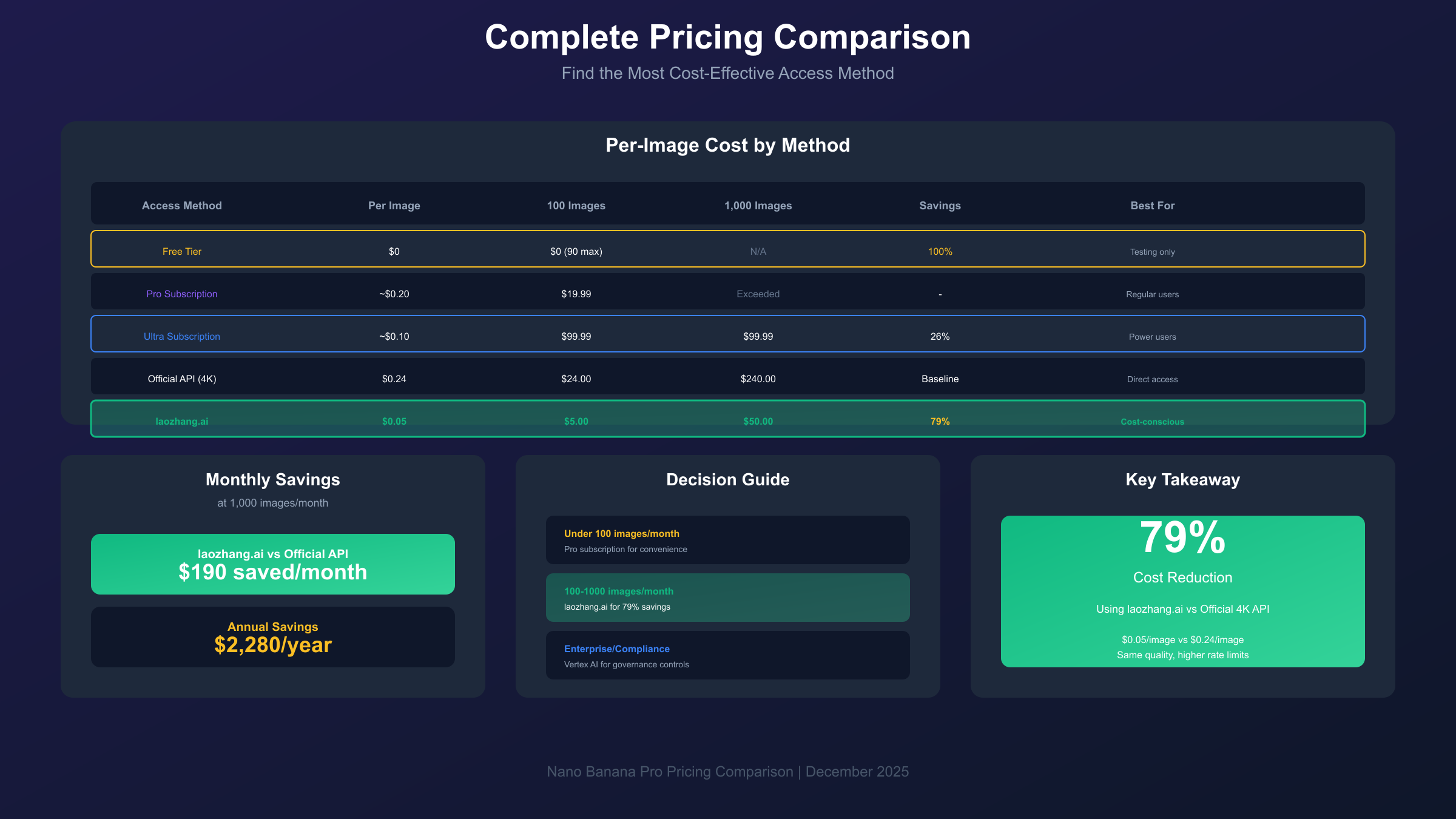Select the 100-1000 images/month option
This screenshot has height=819, width=1456.
727,598
